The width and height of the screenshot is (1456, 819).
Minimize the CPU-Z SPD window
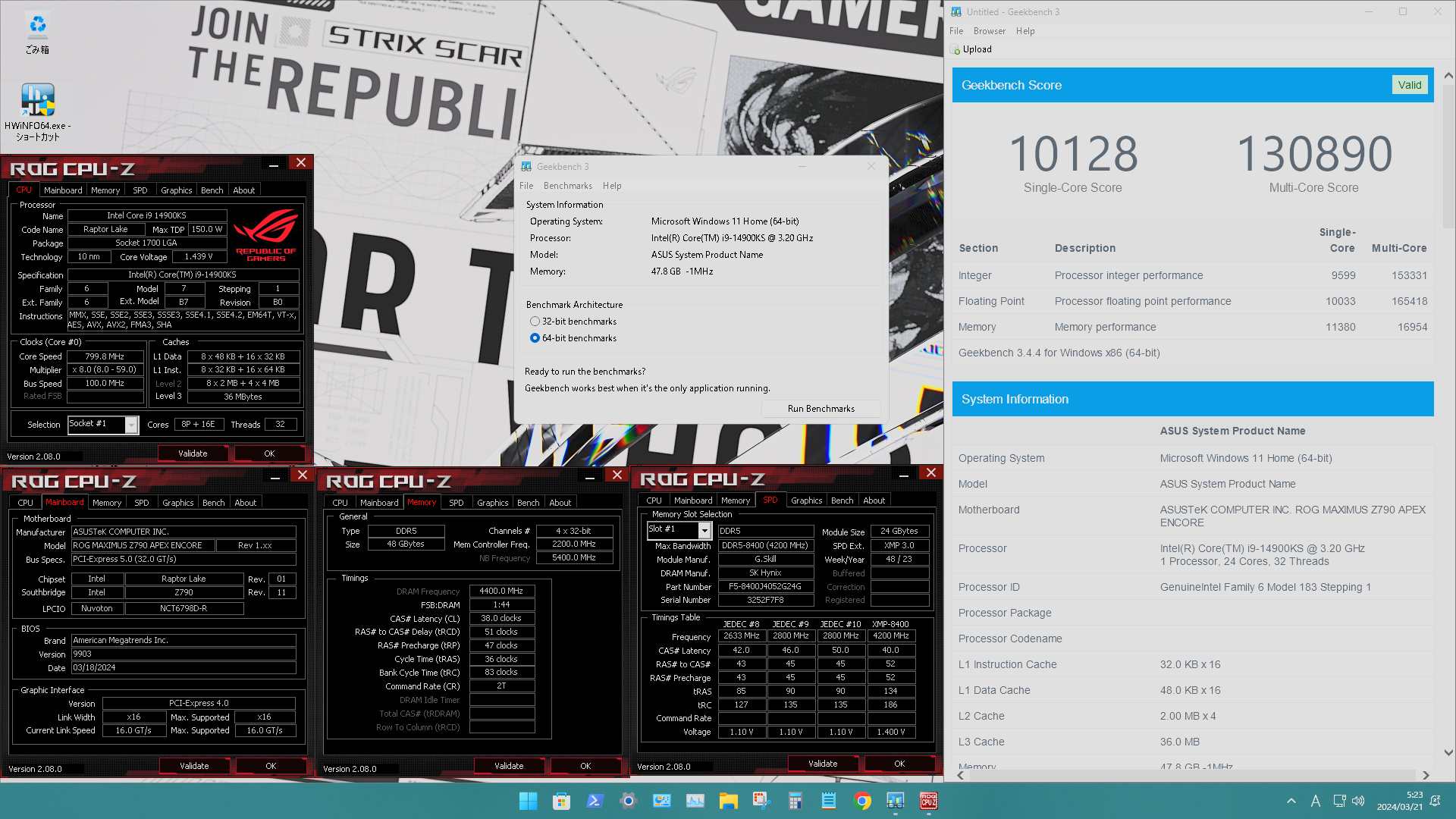click(x=904, y=475)
